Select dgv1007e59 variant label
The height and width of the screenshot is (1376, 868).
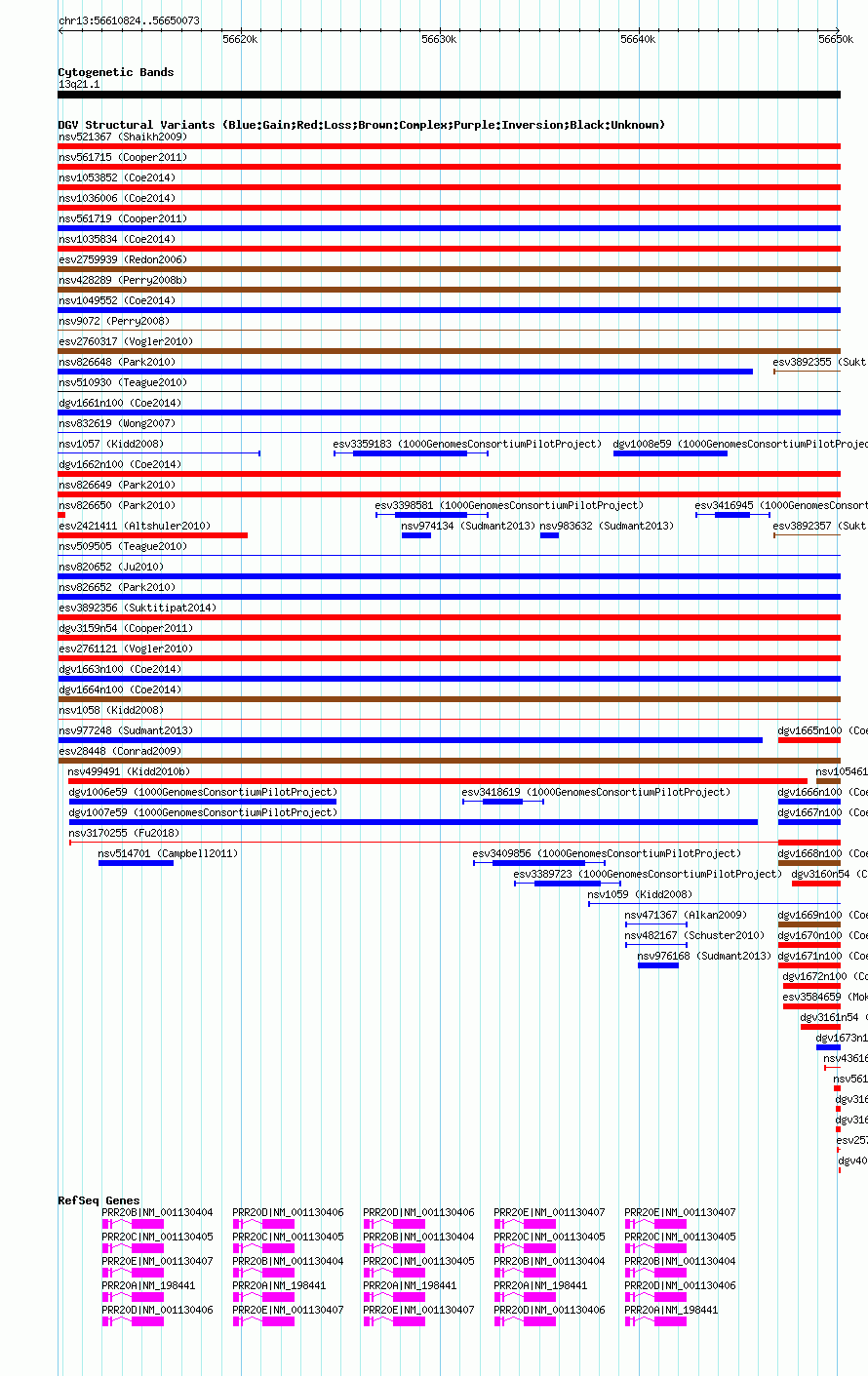click(203, 812)
